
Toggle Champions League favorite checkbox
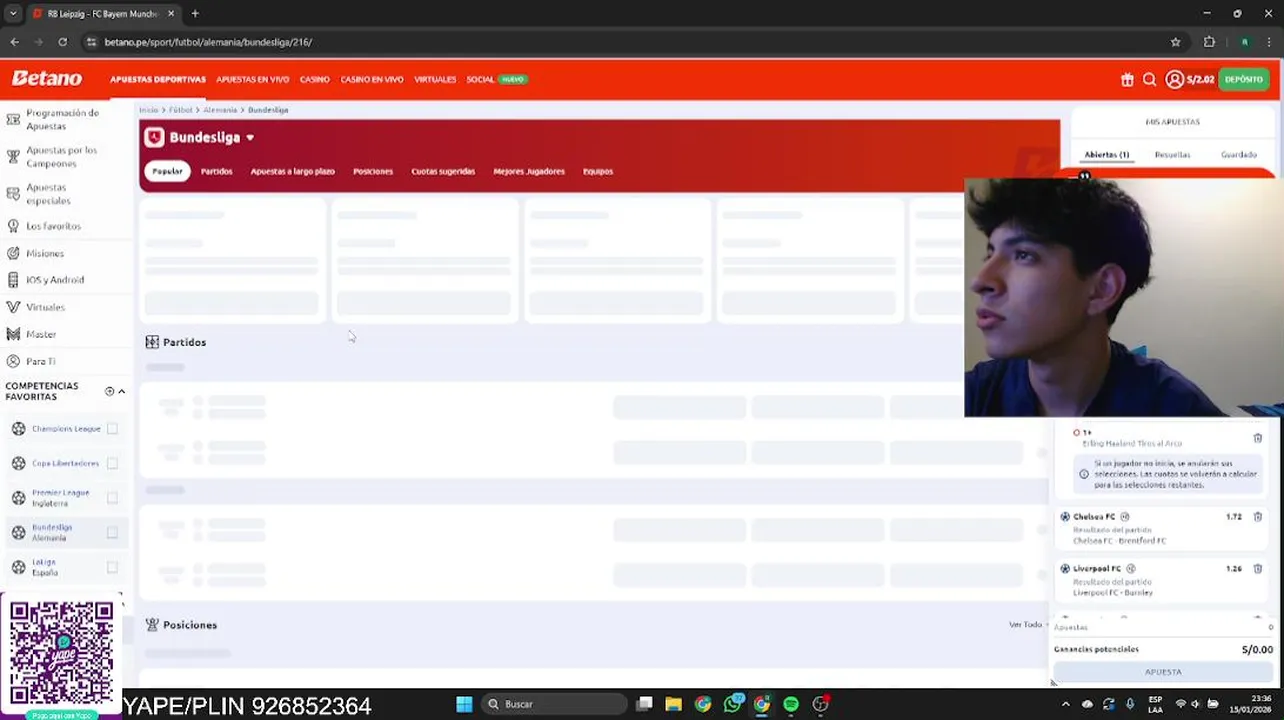tap(112, 429)
